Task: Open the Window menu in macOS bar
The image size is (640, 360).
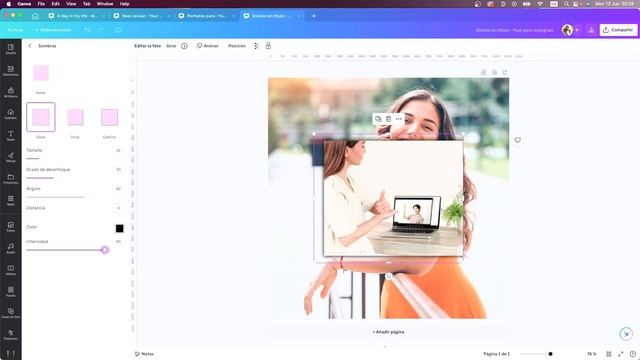Action: pos(105,4)
